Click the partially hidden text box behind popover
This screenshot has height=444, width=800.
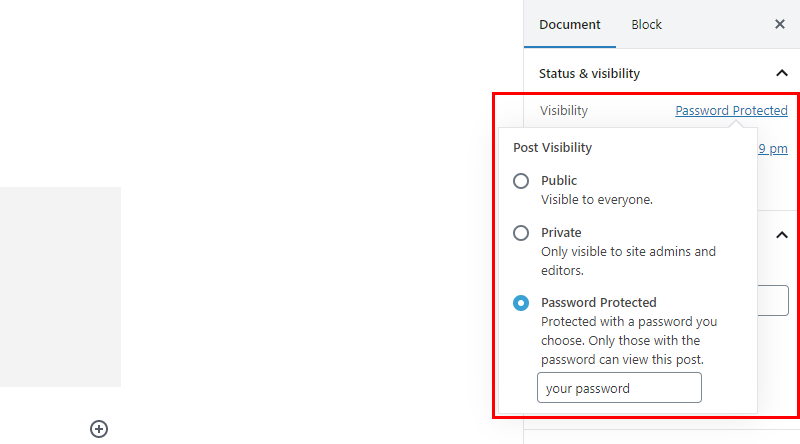(x=773, y=301)
